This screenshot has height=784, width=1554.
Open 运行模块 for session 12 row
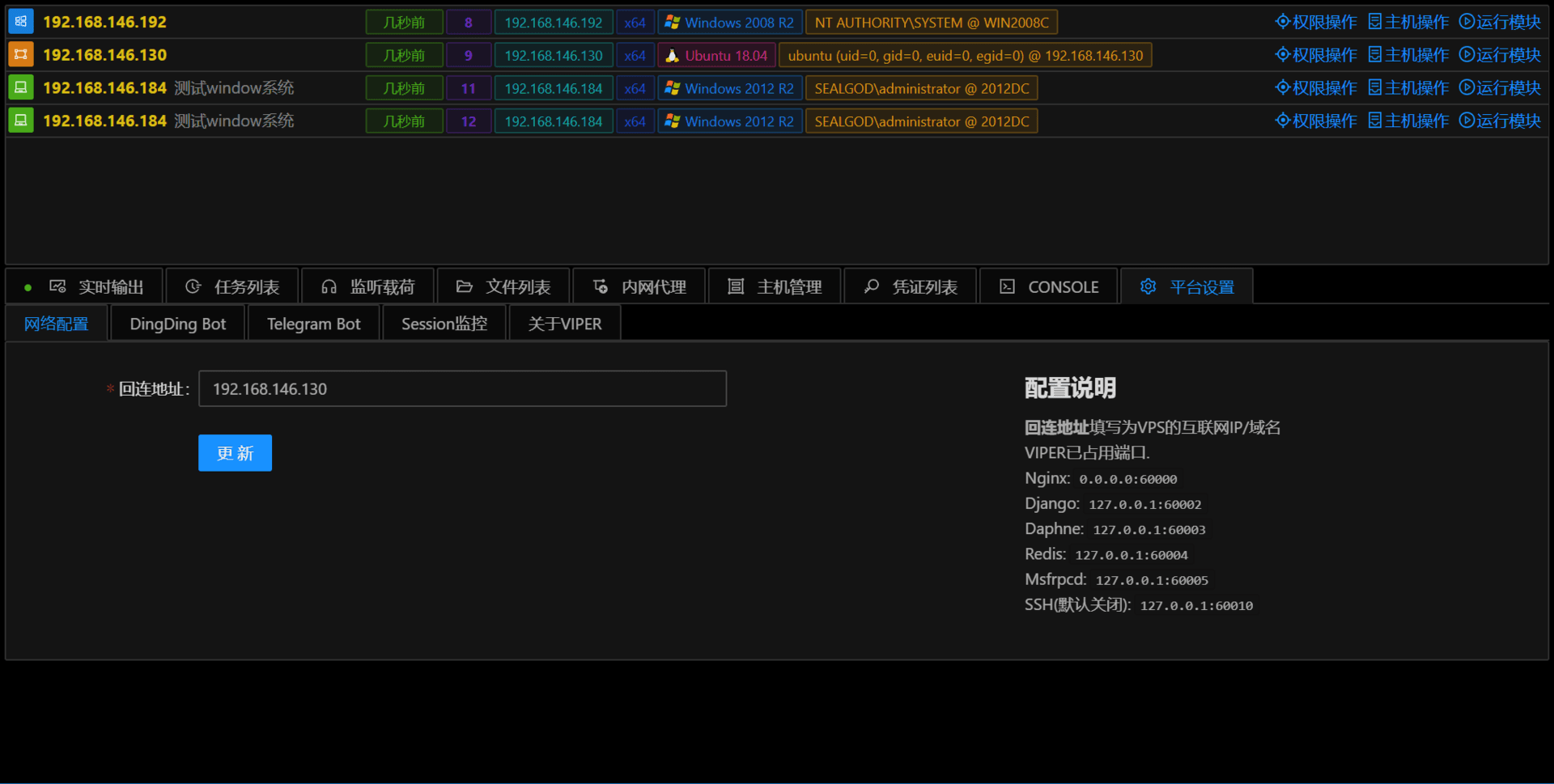pos(1500,121)
